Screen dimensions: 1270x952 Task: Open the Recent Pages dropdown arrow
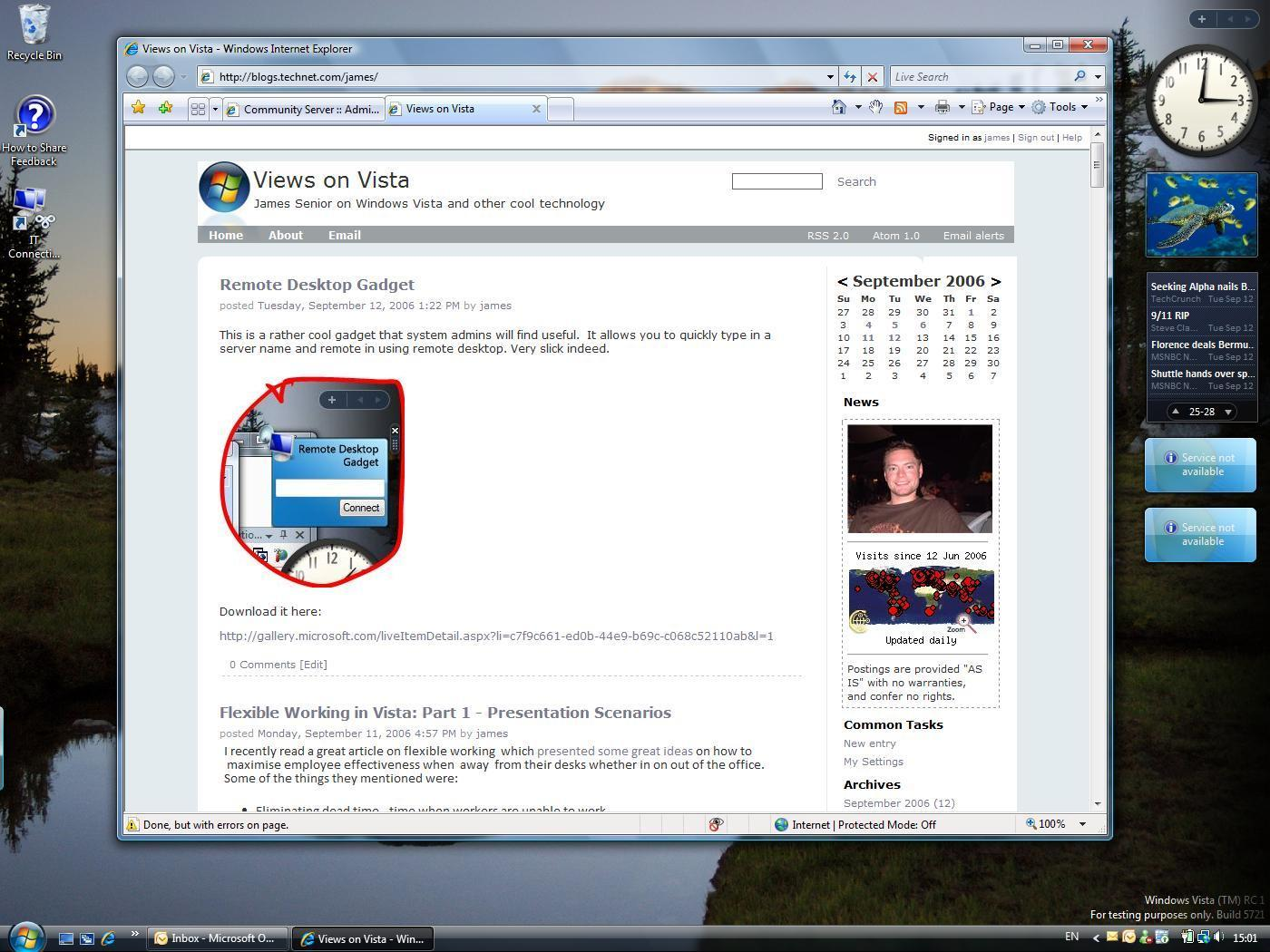183,77
